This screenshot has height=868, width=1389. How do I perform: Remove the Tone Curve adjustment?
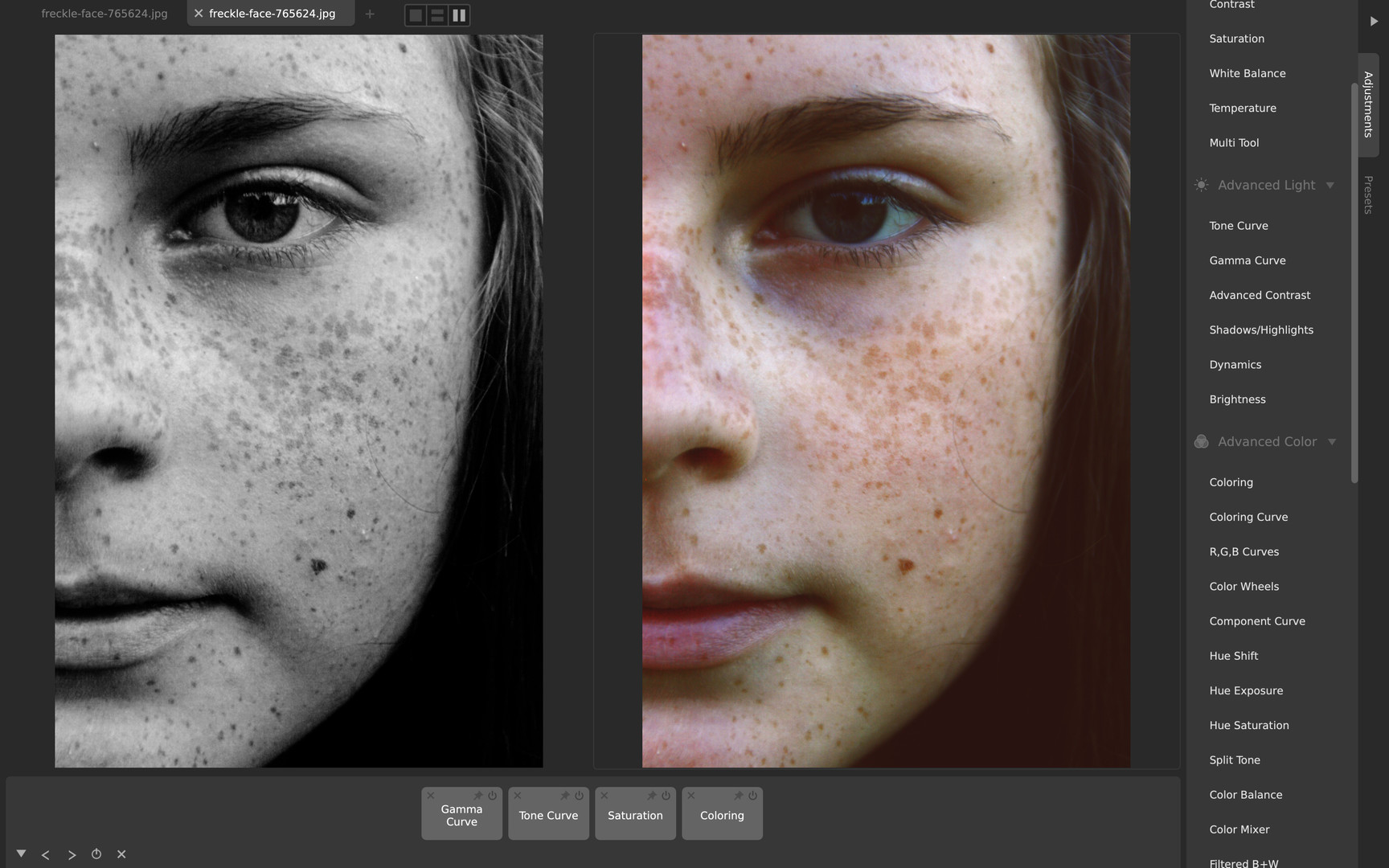518,796
